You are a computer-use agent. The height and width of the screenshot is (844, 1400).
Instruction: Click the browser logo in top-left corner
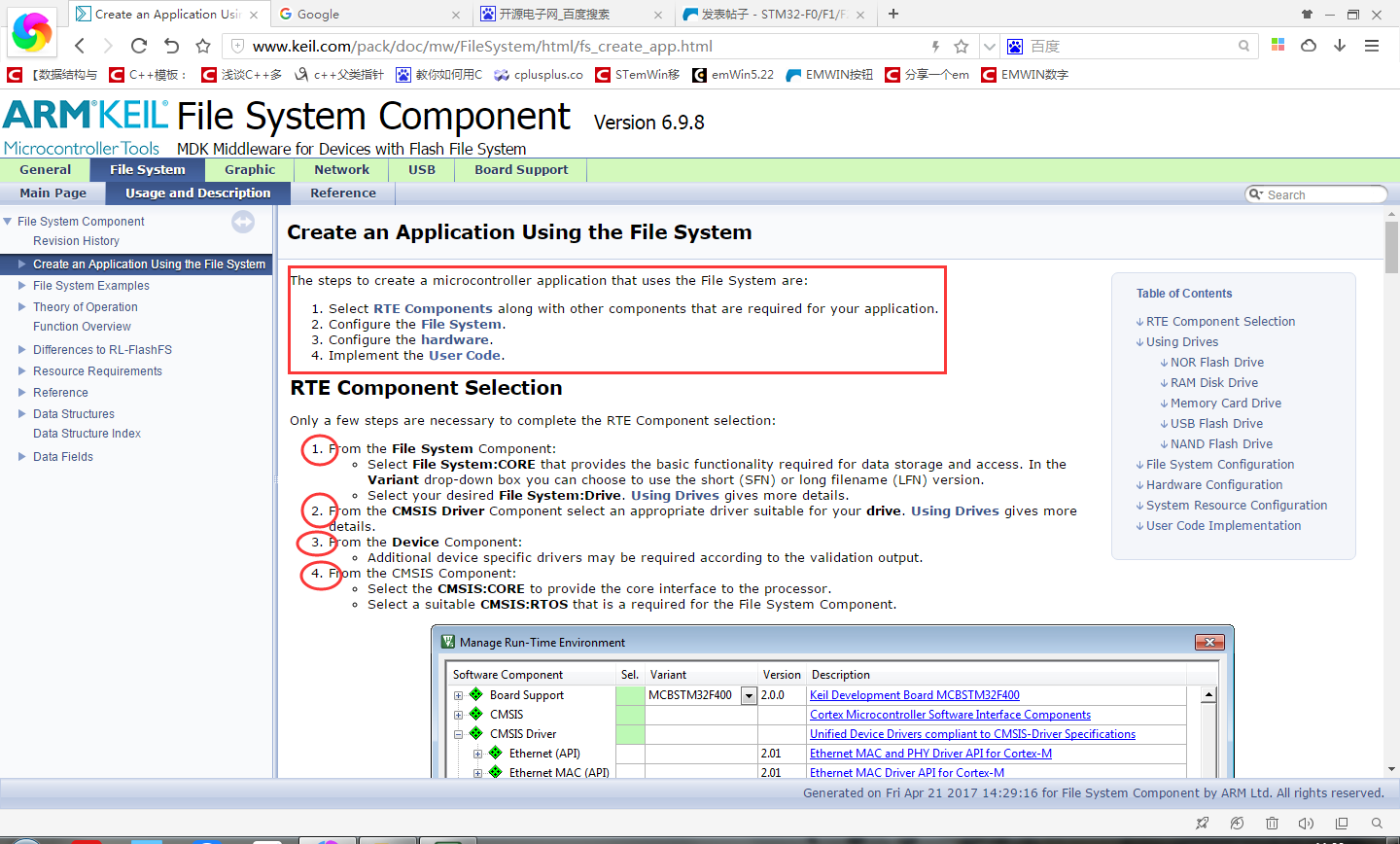coord(32,31)
